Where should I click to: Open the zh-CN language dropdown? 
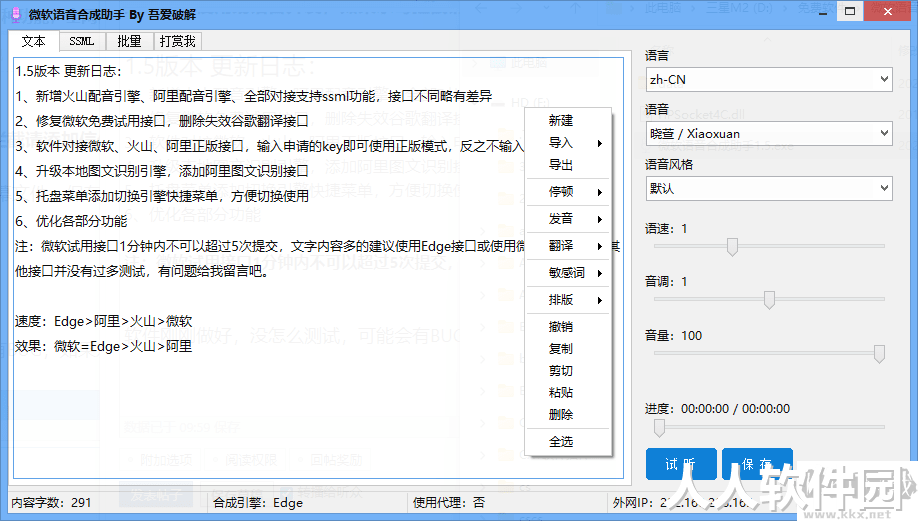click(769, 80)
